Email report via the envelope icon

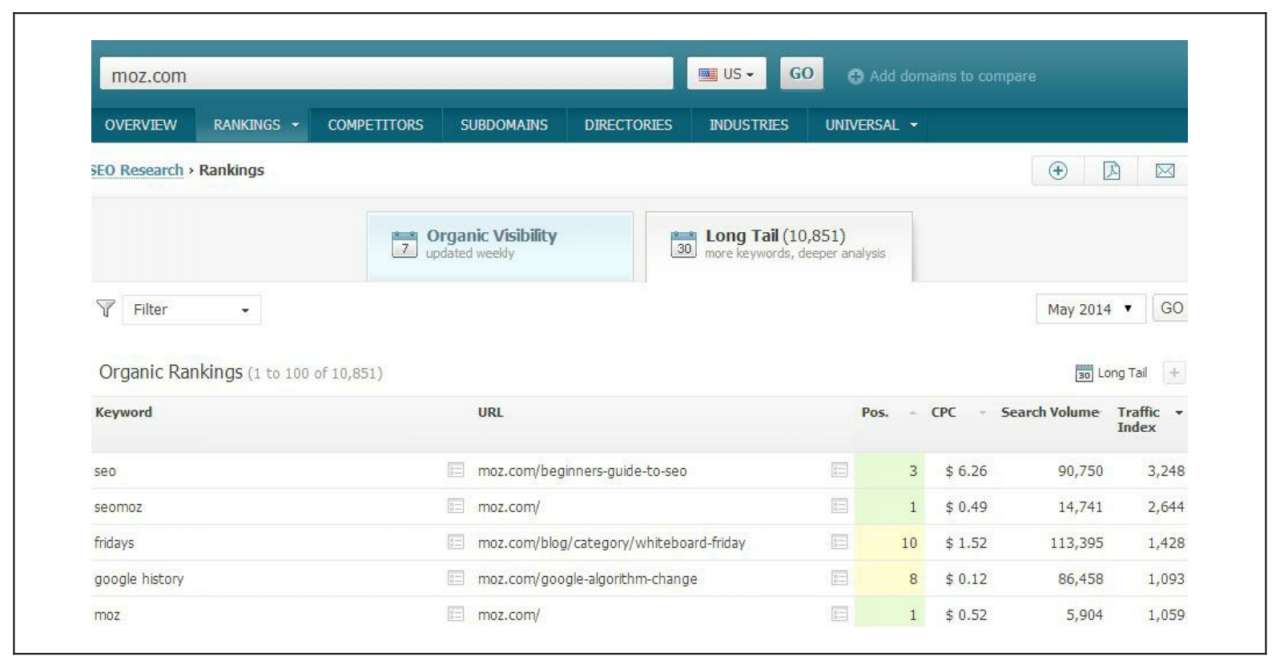(x=1164, y=171)
